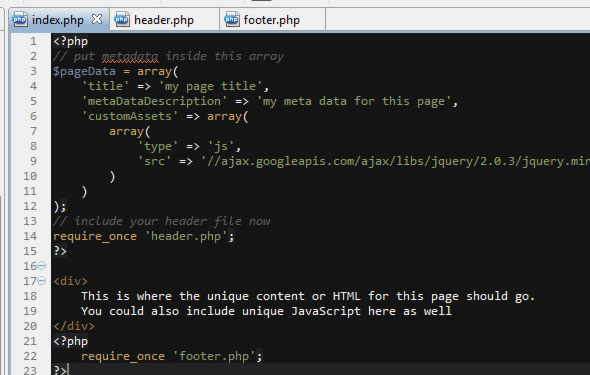Click 'my meta data for this page' string
Screen dimensions: 590x375
(x=354, y=102)
